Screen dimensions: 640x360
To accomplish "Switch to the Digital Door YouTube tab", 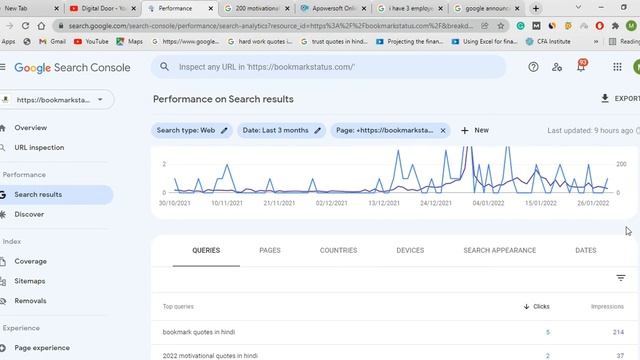I will pyautogui.click(x=102, y=8).
